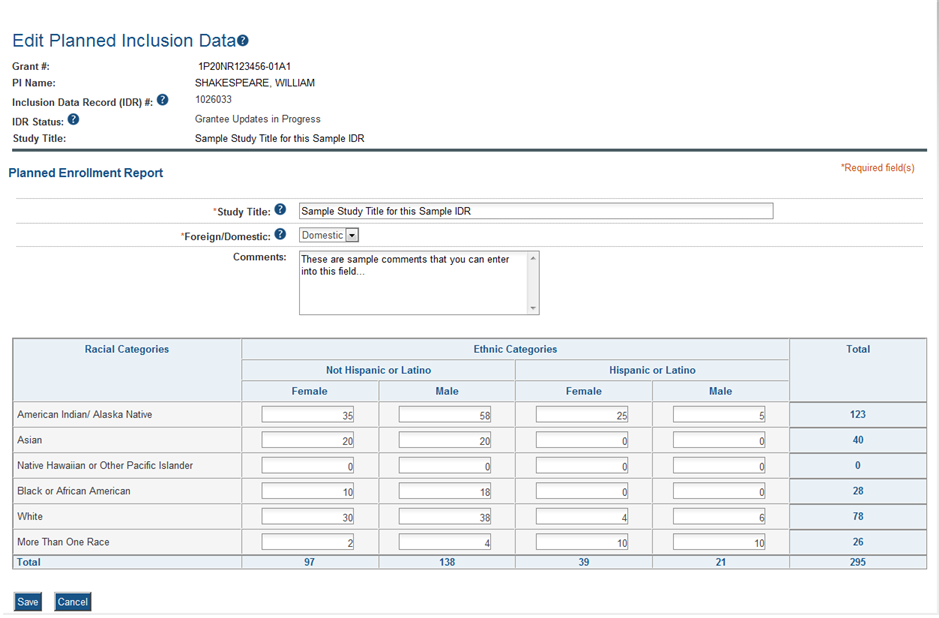Click White Hispanic Female input field
Viewport: 939px width, 618px height.
(582, 517)
